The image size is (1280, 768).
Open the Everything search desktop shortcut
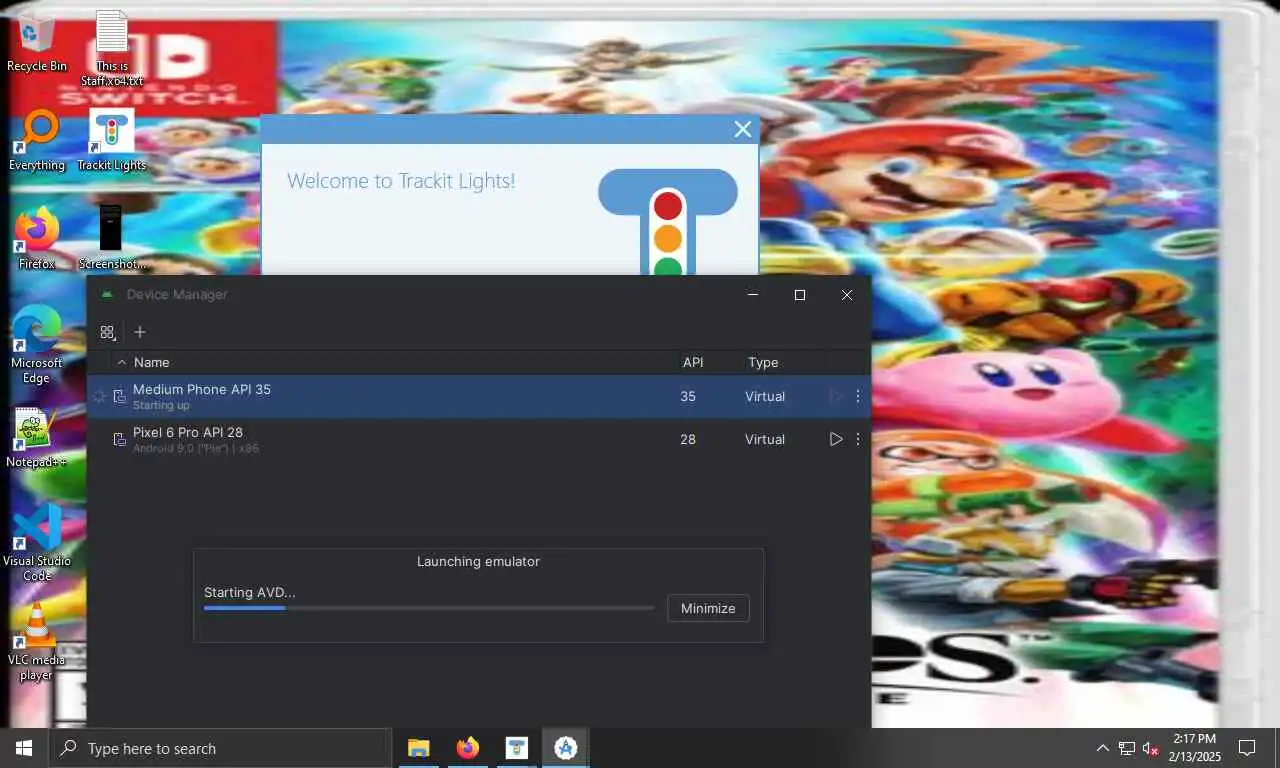(37, 141)
